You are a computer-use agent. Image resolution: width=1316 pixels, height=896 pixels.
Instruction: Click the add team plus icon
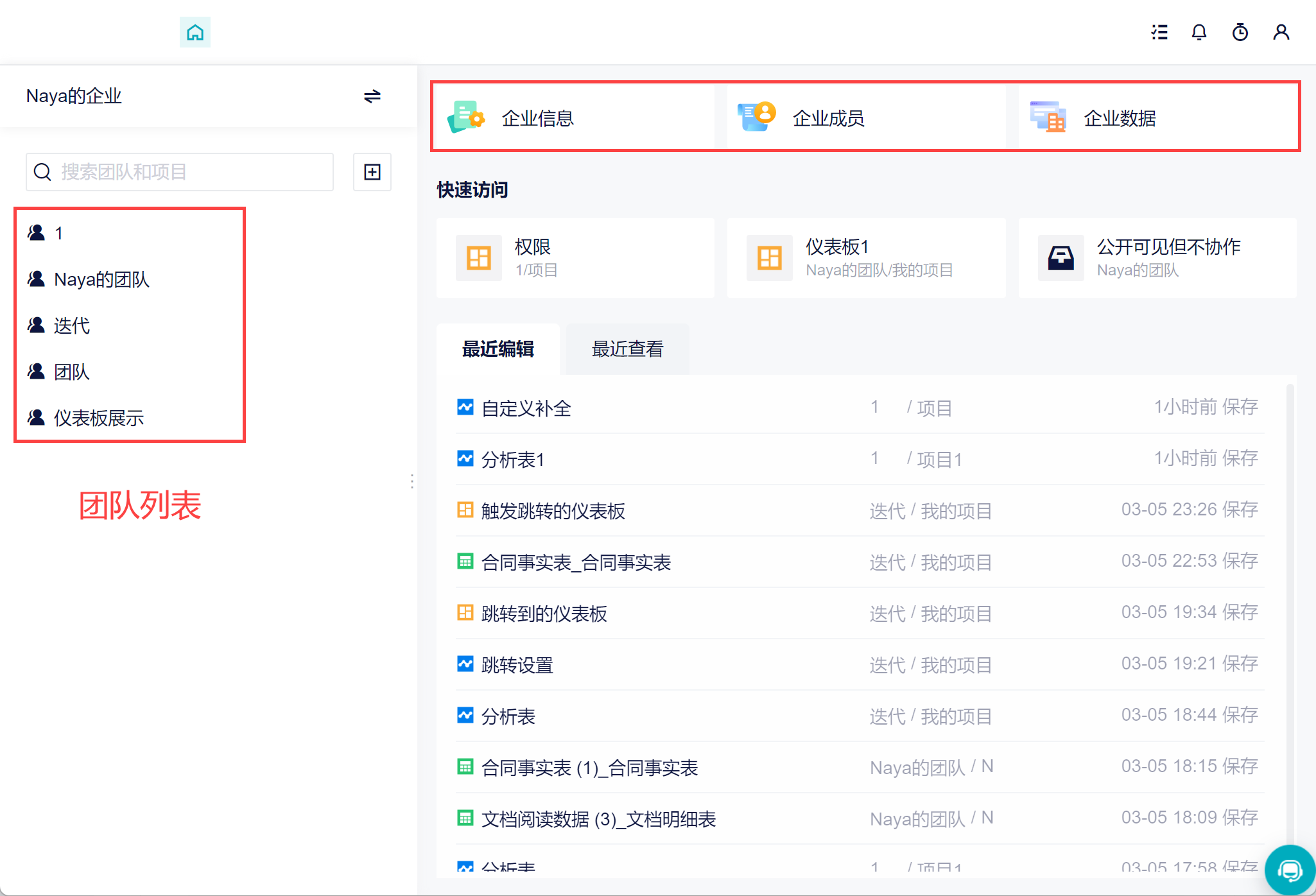click(x=372, y=172)
